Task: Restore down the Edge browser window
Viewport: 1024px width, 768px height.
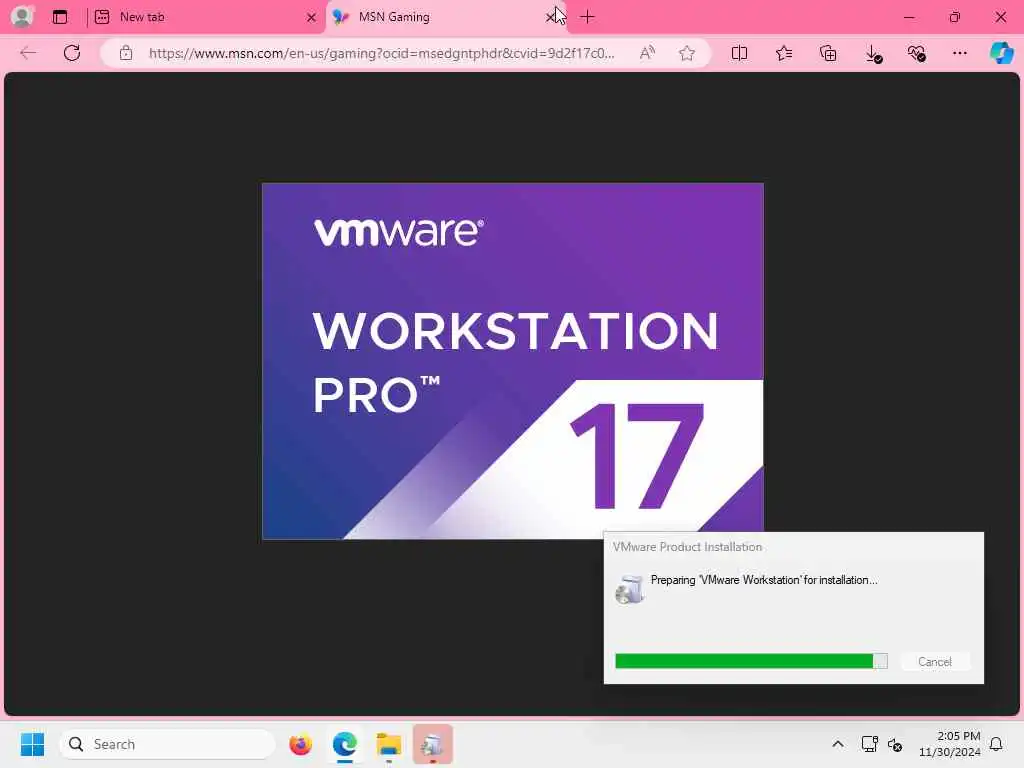Action: click(955, 17)
